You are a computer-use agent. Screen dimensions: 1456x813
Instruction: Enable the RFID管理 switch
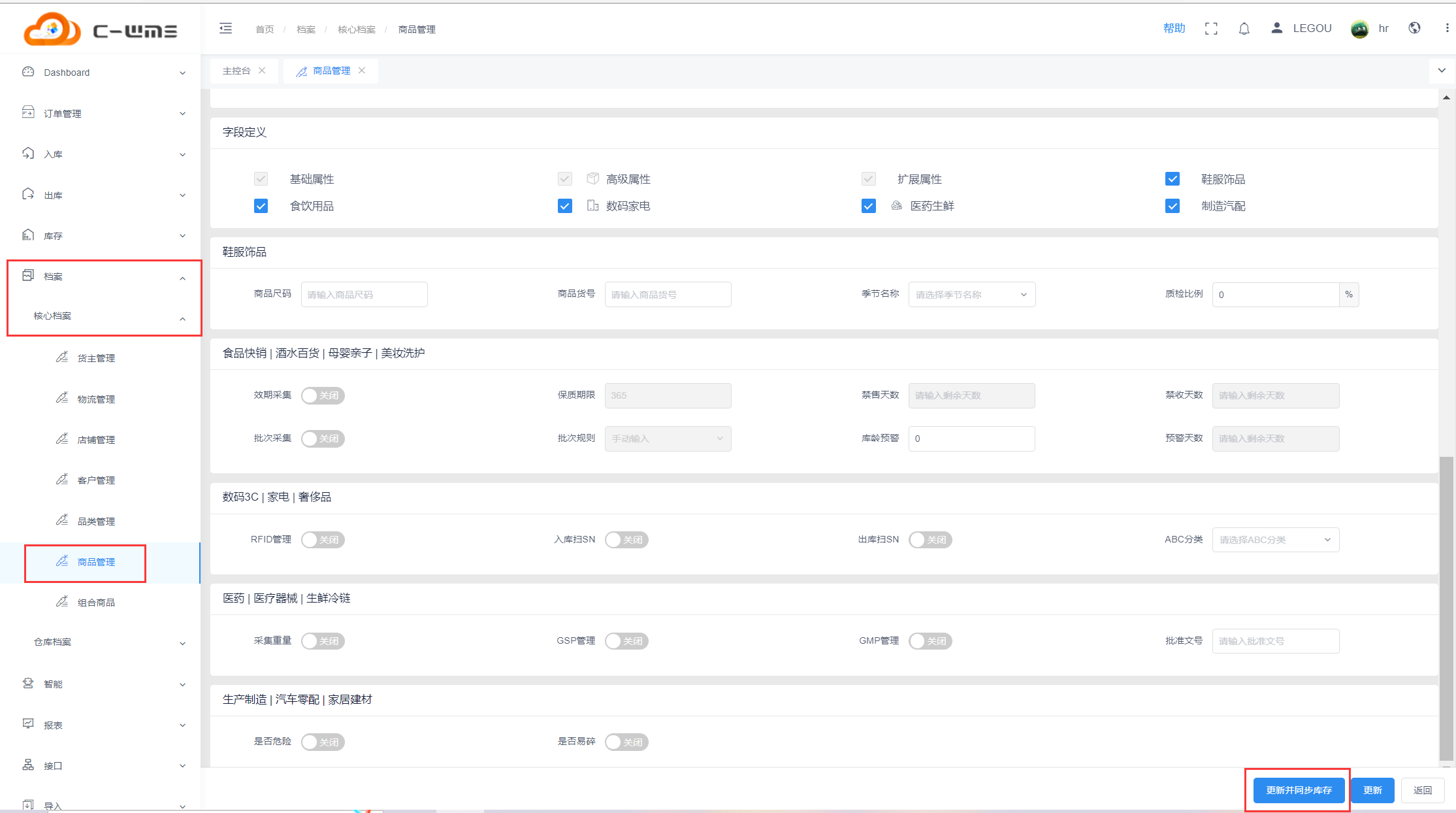[x=323, y=540]
